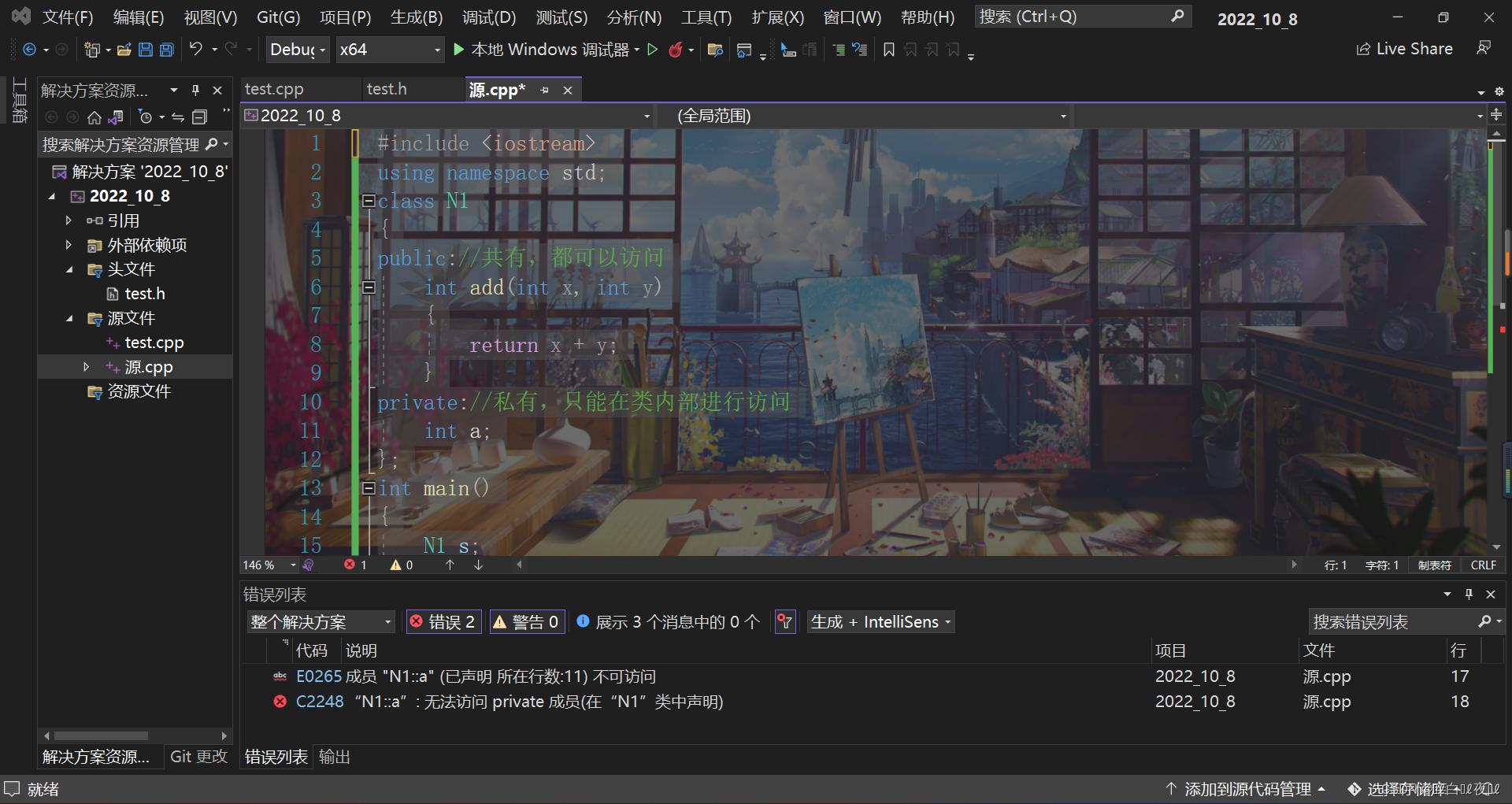
Task: Collapse all icon in Solution Explorer toolbar
Action: click(200, 117)
